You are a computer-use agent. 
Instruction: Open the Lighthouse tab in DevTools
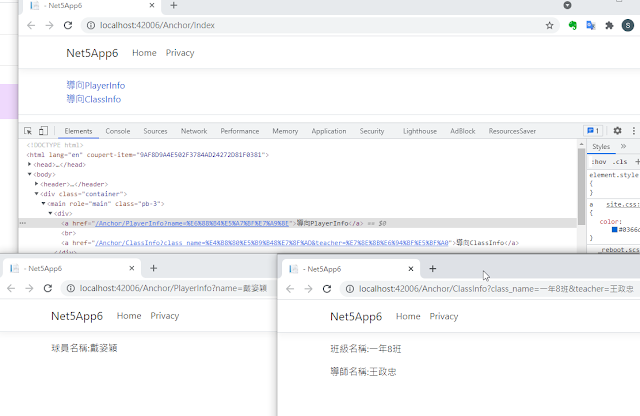[x=420, y=131]
